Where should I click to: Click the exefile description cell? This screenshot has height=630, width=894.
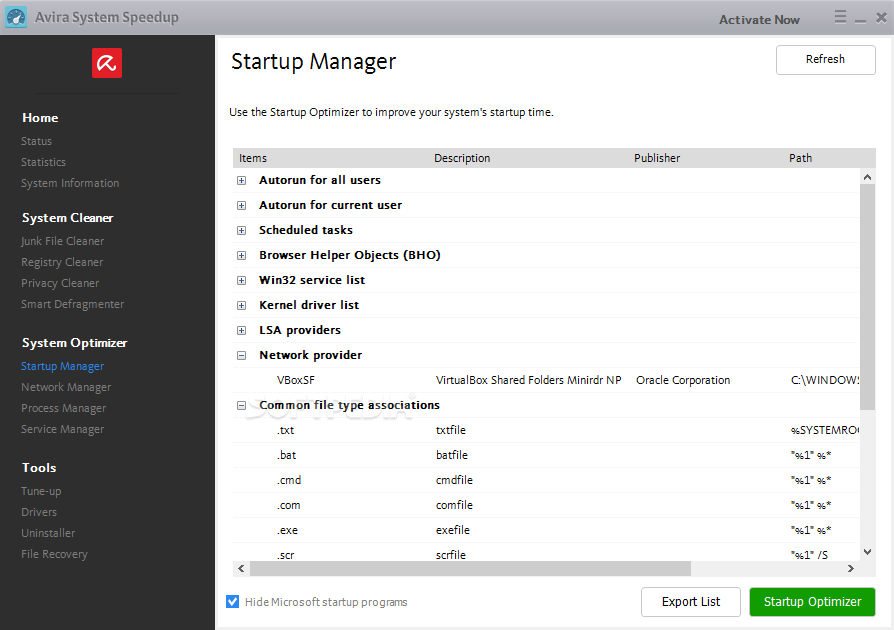453,530
